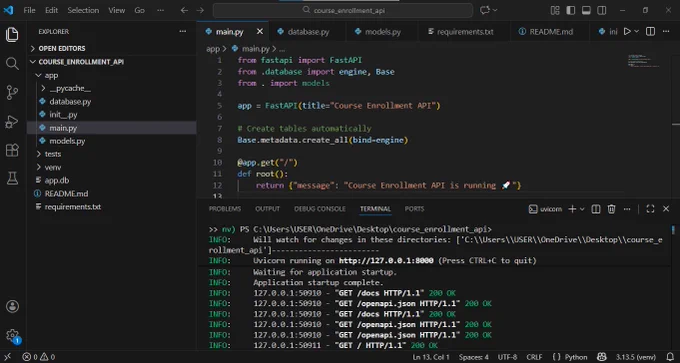The height and width of the screenshot is (363, 680).
Task: Switch to the Debug Console tab
Action: coord(320,209)
